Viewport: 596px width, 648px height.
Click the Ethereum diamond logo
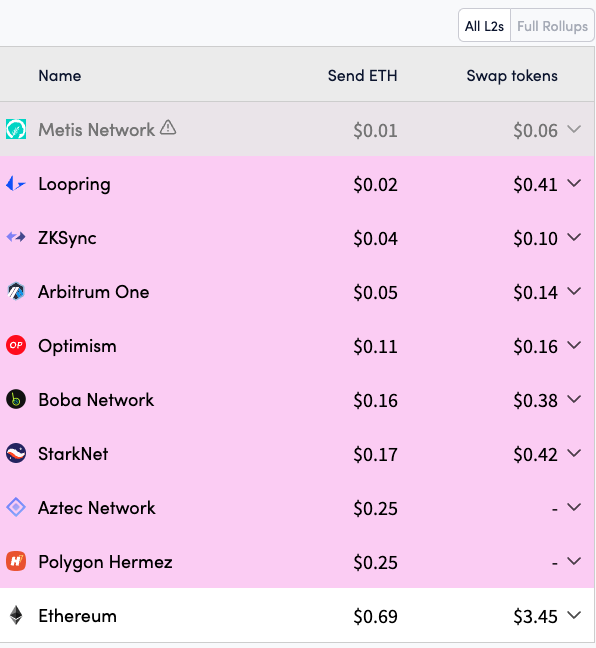[x=16, y=615]
